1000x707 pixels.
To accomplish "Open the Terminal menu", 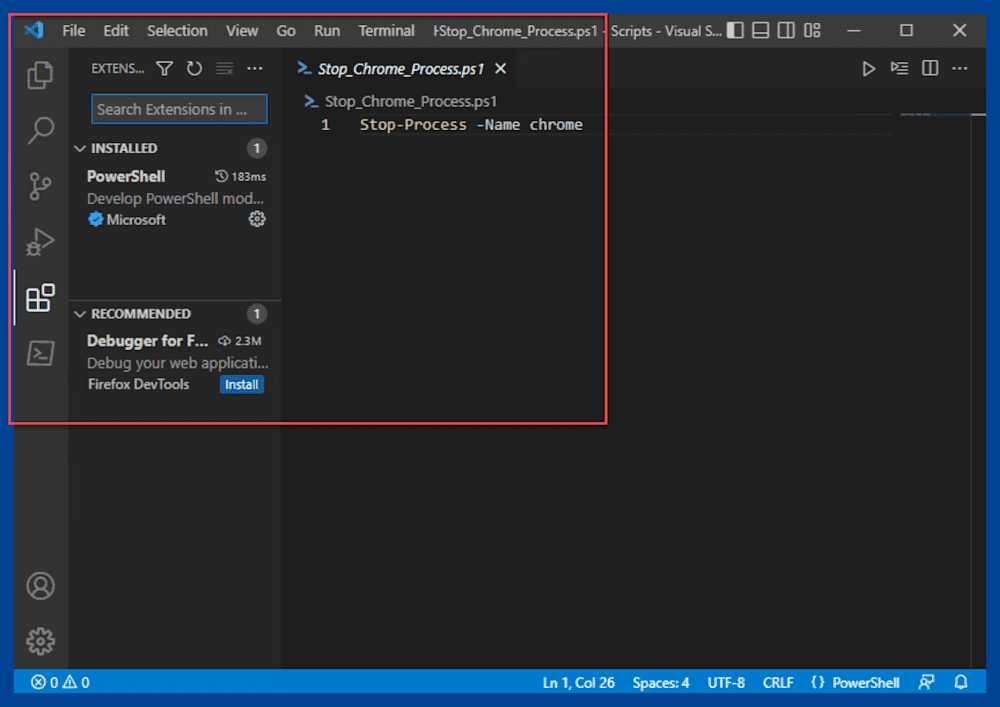I will [x=386, y=31].
